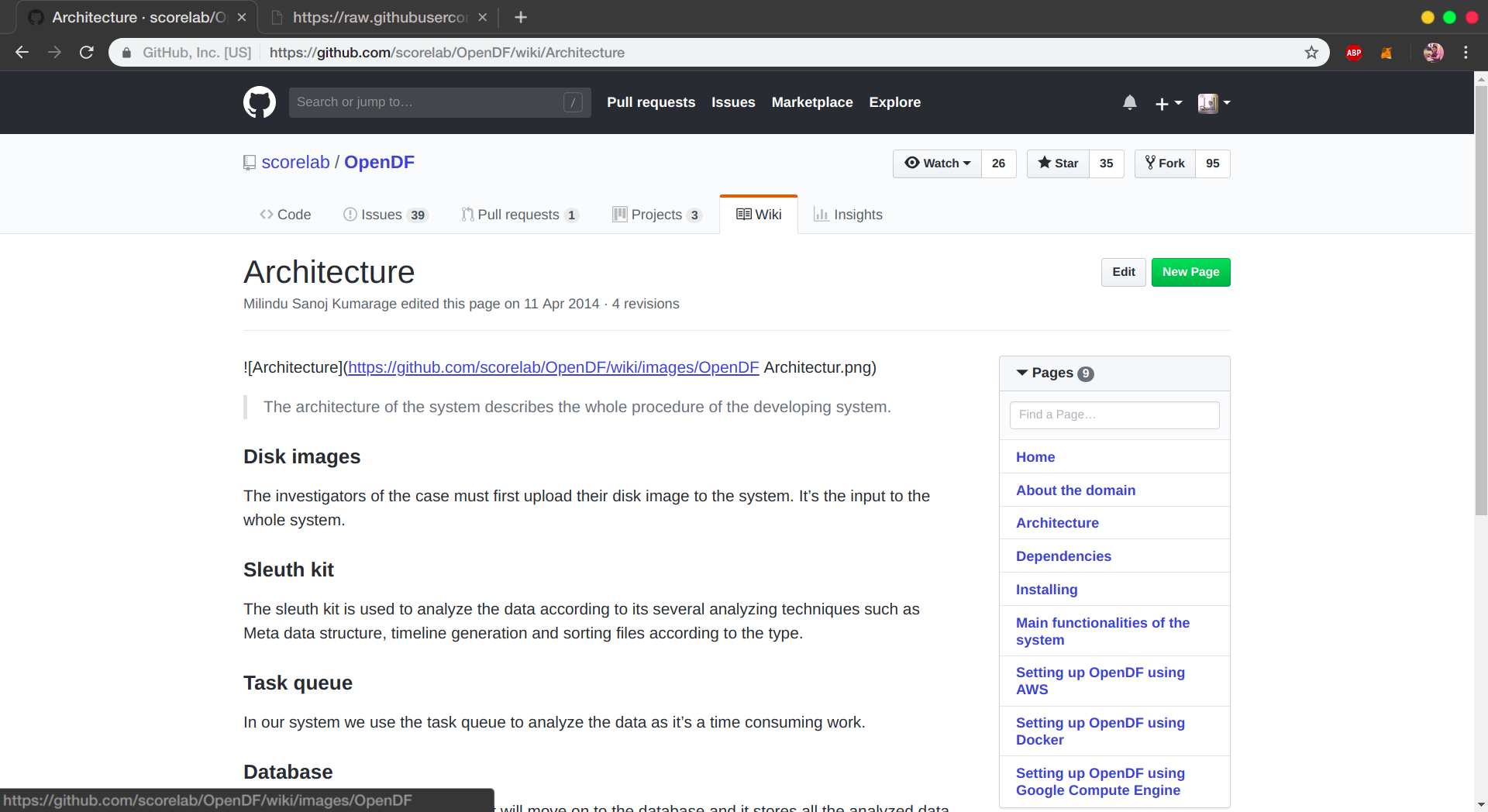This screenshot has height=812, width=1488.
Task: Open the notifications bell
Action: pos(1130,102)
